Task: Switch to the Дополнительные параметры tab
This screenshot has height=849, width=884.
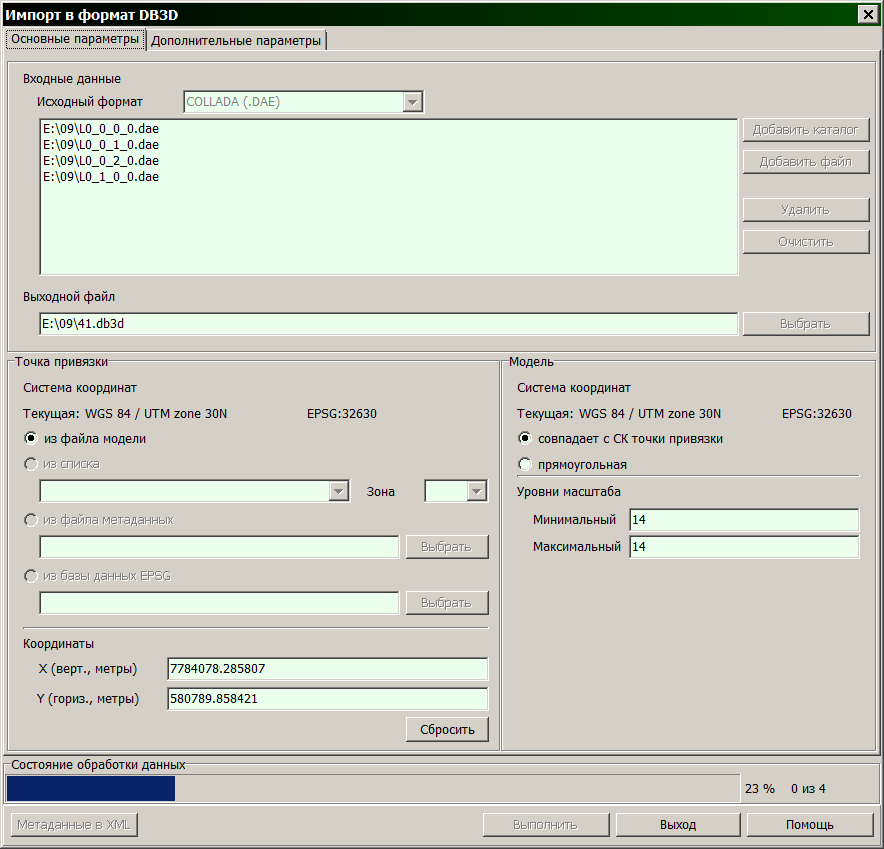Action: click(236, 41)
